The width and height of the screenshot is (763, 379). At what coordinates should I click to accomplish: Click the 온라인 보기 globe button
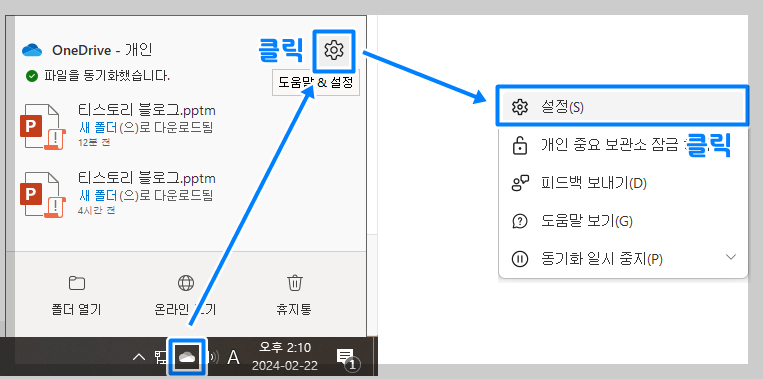(x=185, y=295)
